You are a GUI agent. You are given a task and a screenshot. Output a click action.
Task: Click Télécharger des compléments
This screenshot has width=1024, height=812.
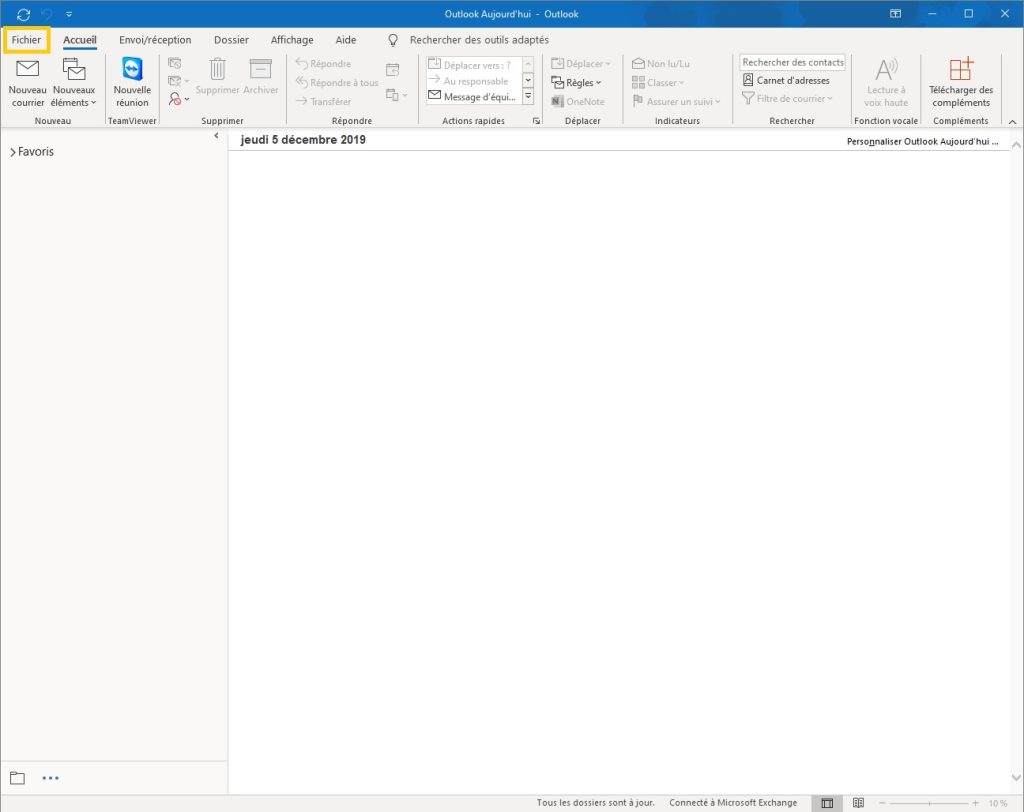coord(961,83)
